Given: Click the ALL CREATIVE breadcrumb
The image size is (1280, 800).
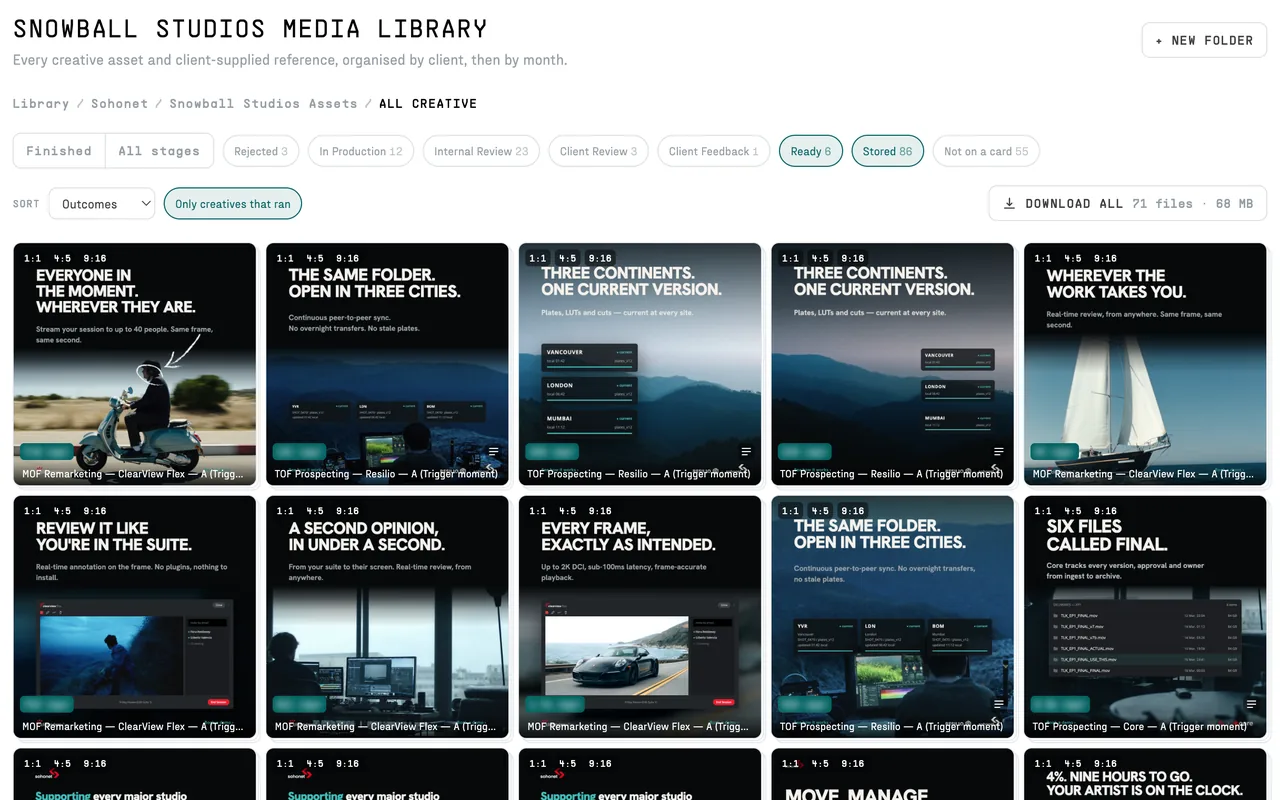Looking at the screenshot, I should point(428,104).
